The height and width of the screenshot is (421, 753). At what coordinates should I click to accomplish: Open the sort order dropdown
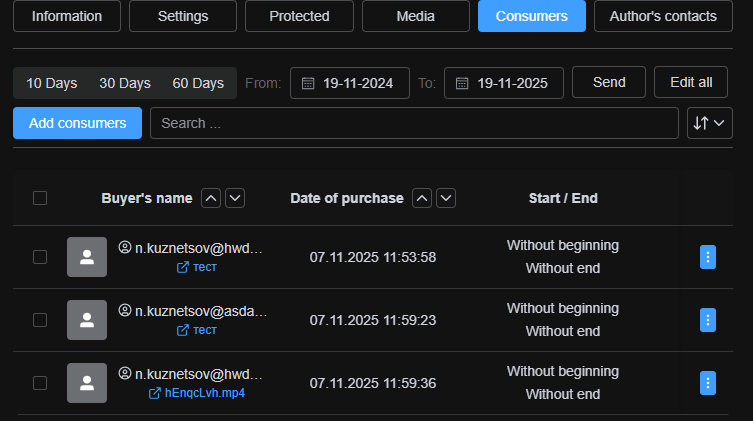pyautogui.click(x=709, y=123)
